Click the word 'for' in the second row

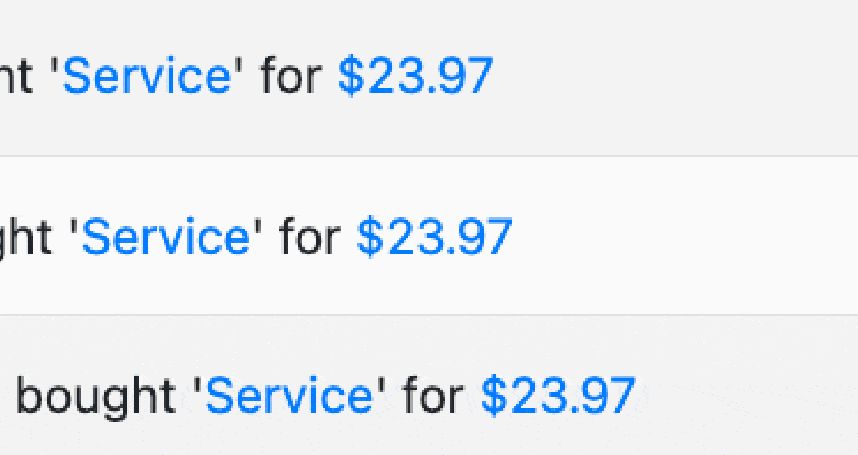pos(310,236)
